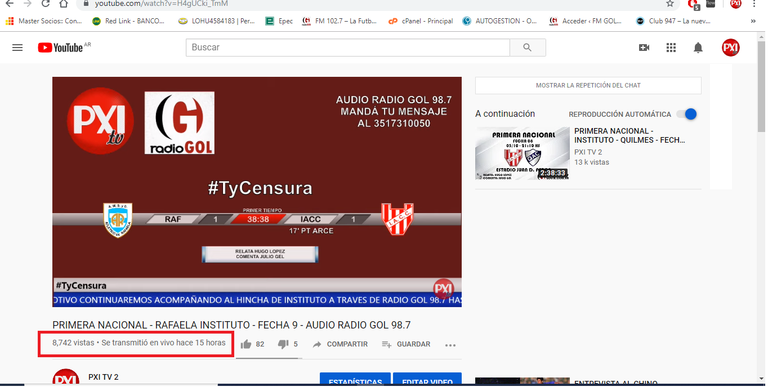Image resolution: width=768 pixels, height=390 pixels.
Task: Open the create video camera icon
Action: [644, 48]
